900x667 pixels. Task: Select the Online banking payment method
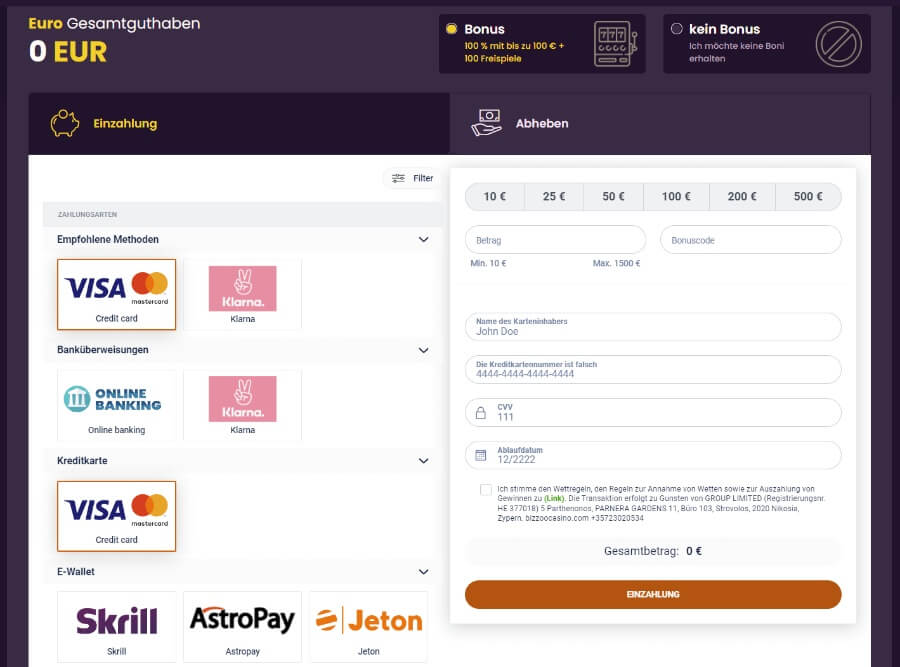coord(117,405)
